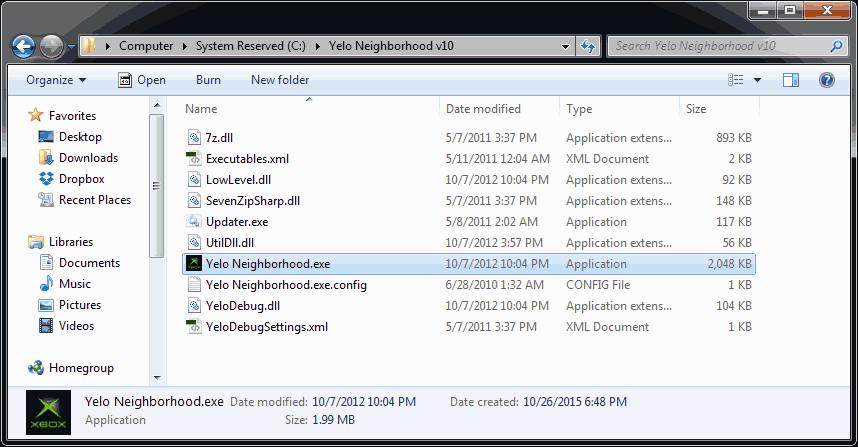
Task: Click the navigation pane scroll up arrow
Action: [157, 105]
